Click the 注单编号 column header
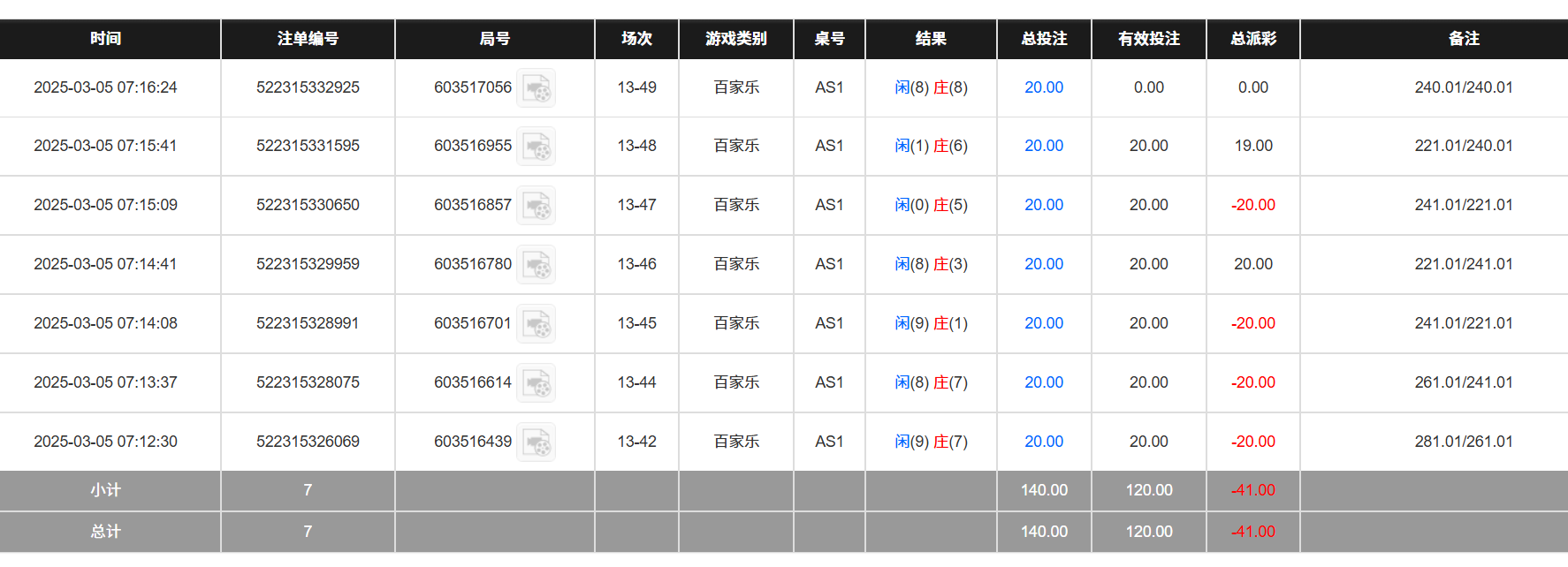The width and height of the screenshot is (1568, 567). tap(308, 39)
